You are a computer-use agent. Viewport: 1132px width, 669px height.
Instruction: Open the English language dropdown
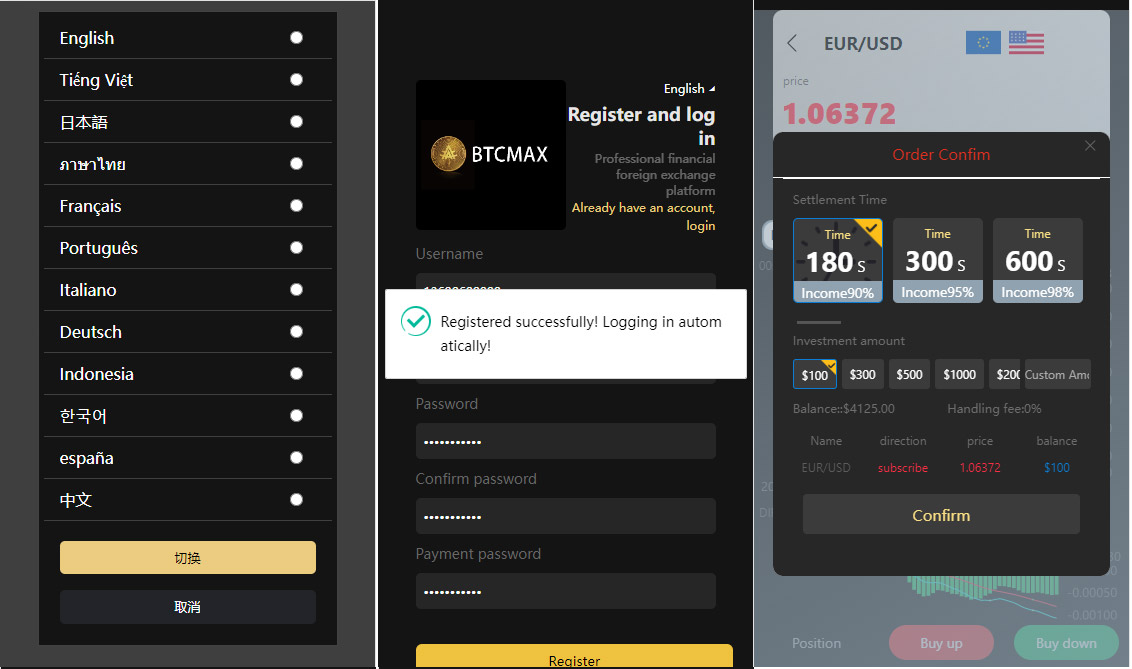tap(689, 88)
